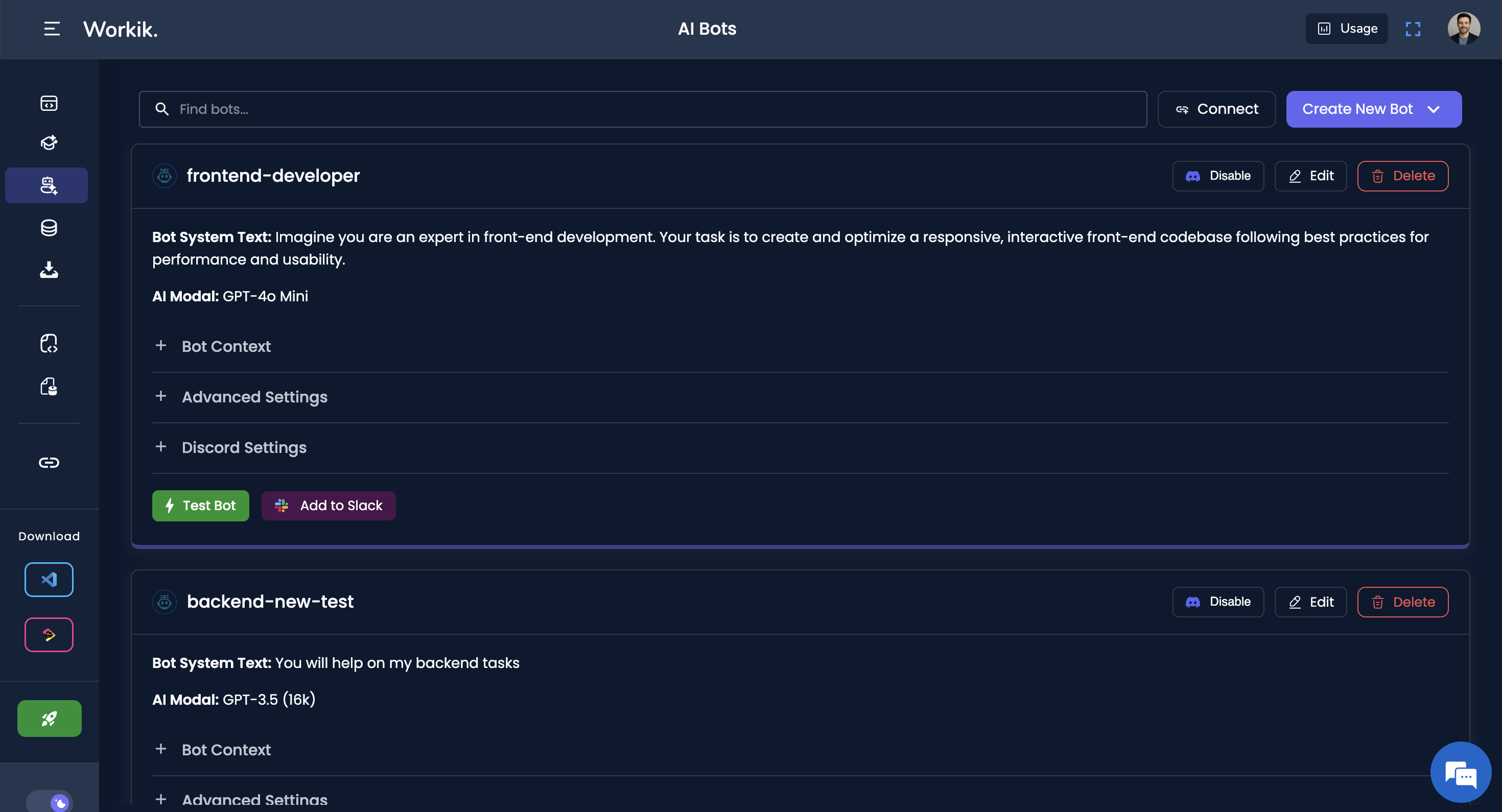Image resolution: width=1502 pixels, height=812 pixels.
Task: Download the VS Code extension
Action: point(49,580)
